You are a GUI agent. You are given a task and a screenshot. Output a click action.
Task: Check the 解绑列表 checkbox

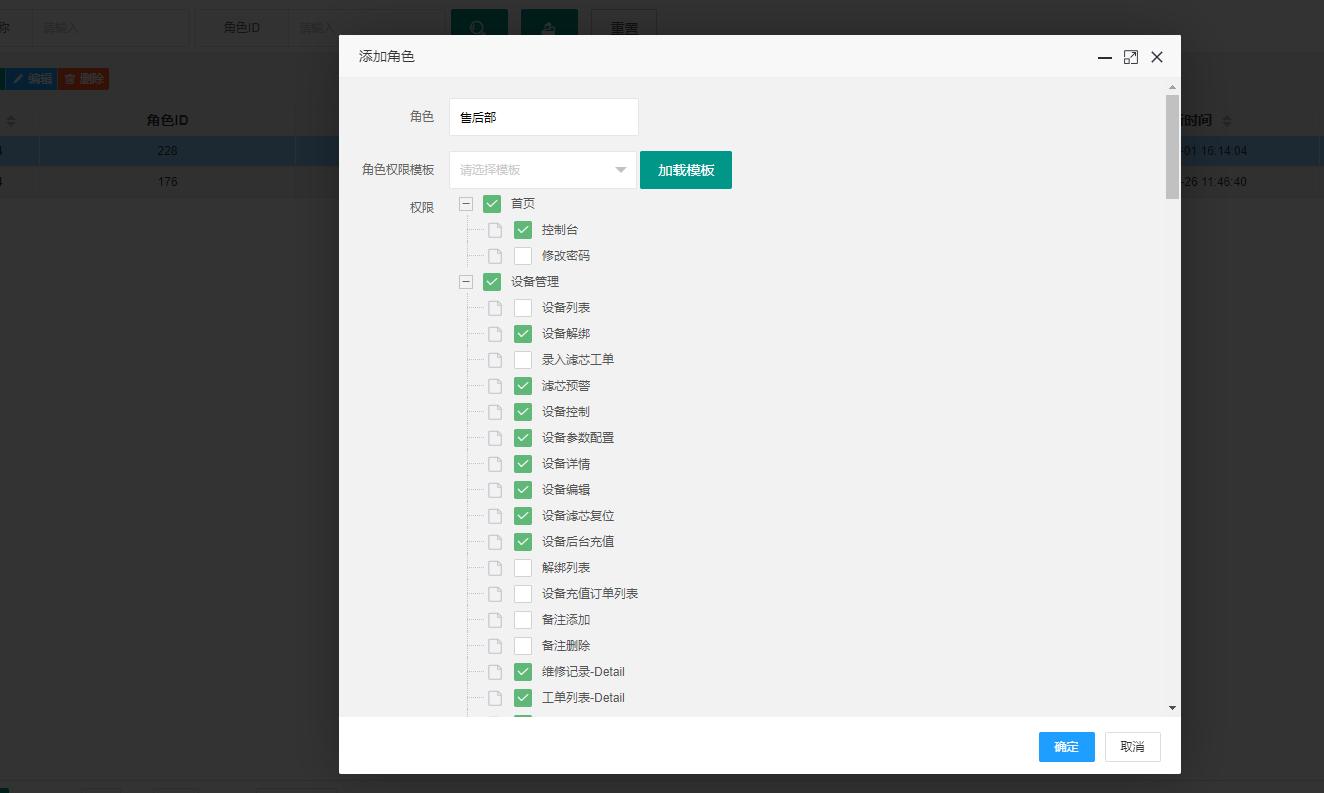523,568
